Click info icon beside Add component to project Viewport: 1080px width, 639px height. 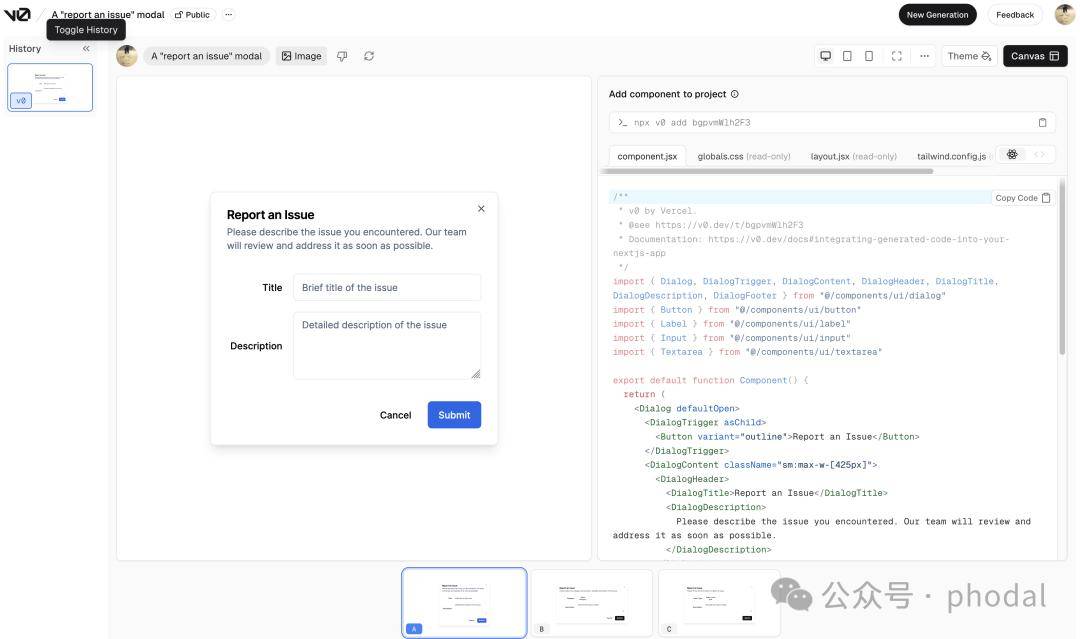pyautogui.click(x=735, y=94)
